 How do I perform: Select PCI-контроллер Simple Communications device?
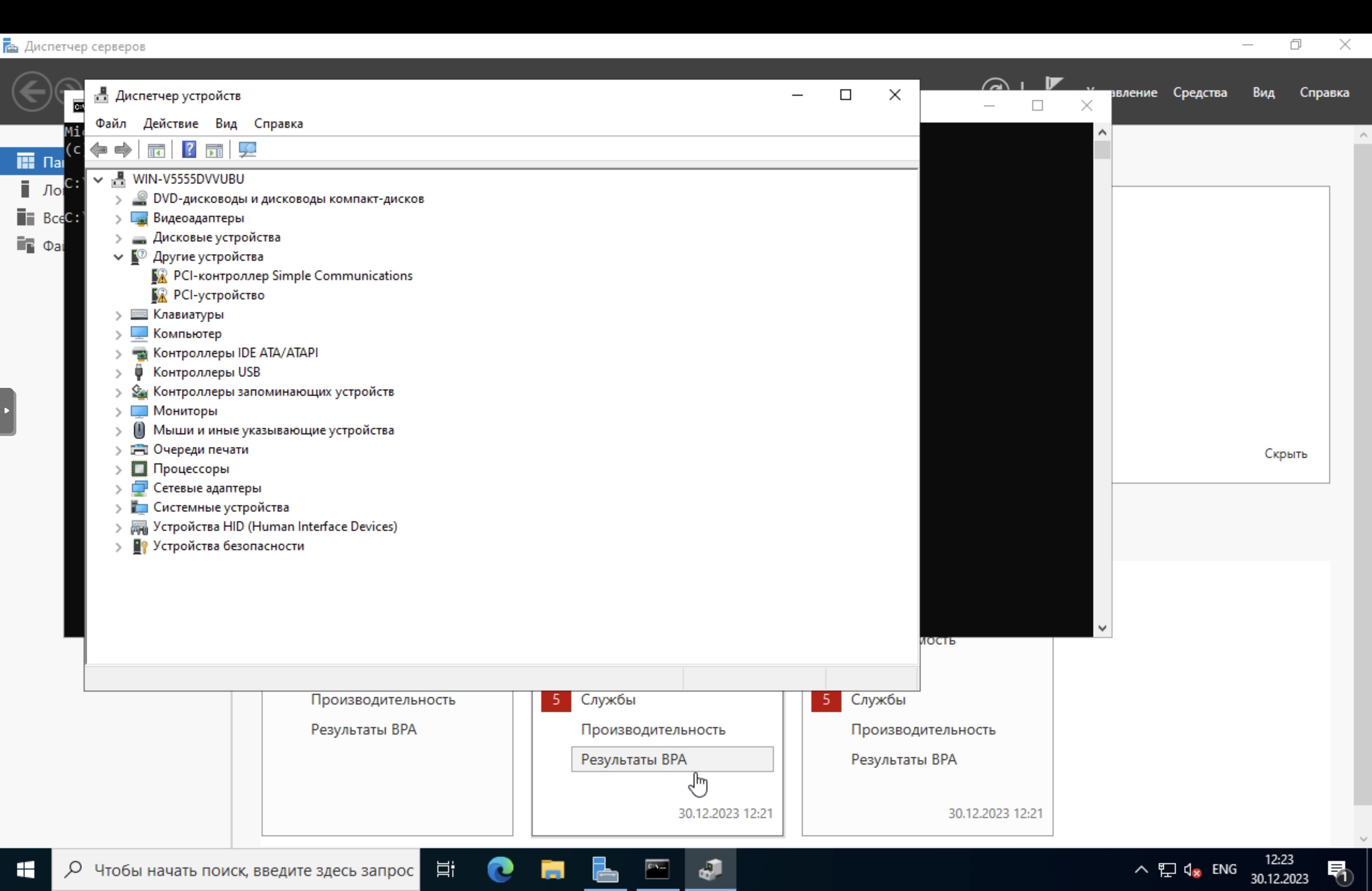292,276
